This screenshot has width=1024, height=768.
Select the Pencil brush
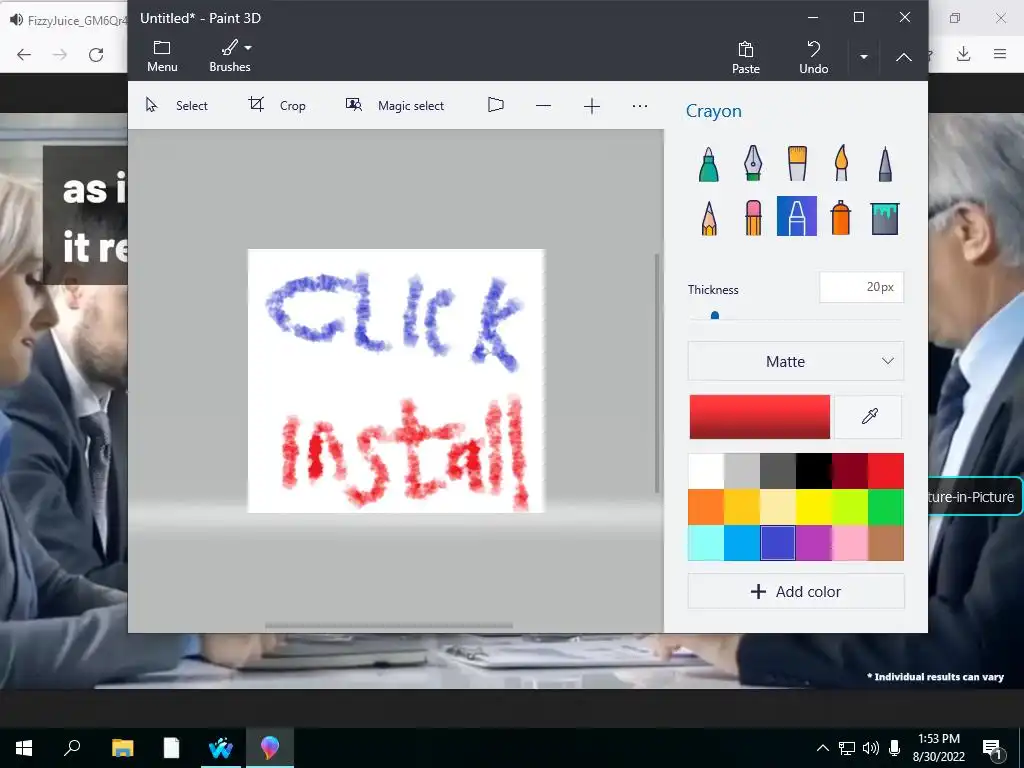point(709,216)
